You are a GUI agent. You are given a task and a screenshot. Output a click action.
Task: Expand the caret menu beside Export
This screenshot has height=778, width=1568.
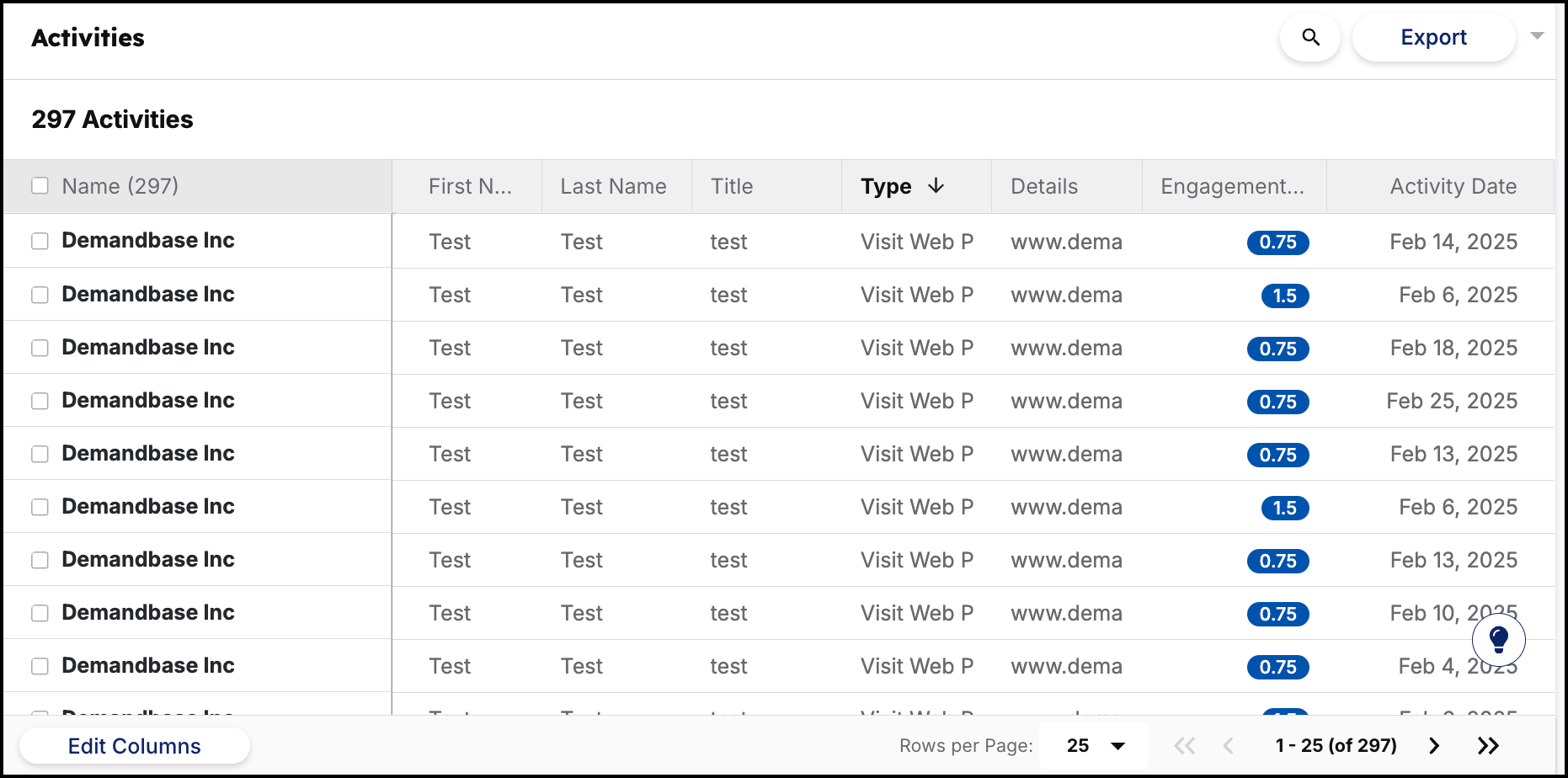click(1537, 36)
